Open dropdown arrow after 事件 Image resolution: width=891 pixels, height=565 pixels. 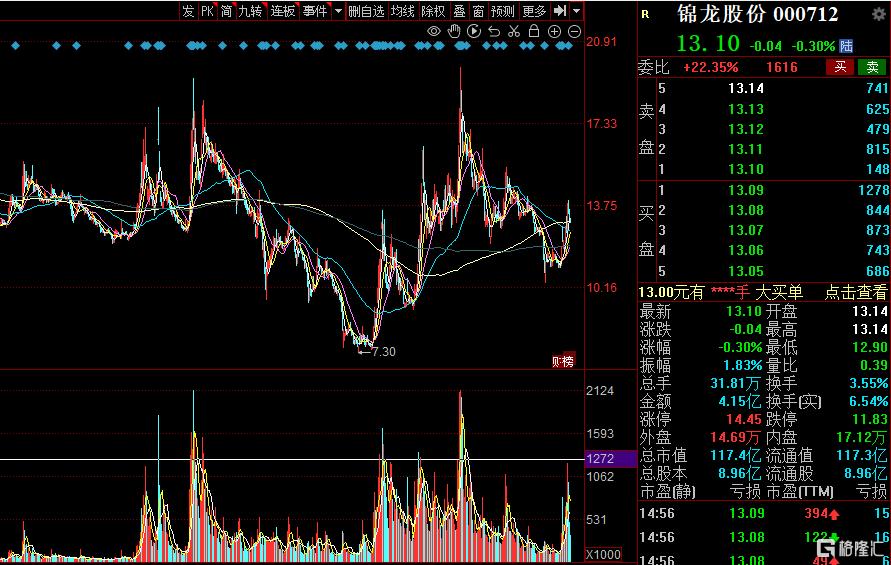pyautogui.click(x=338, y=11)
